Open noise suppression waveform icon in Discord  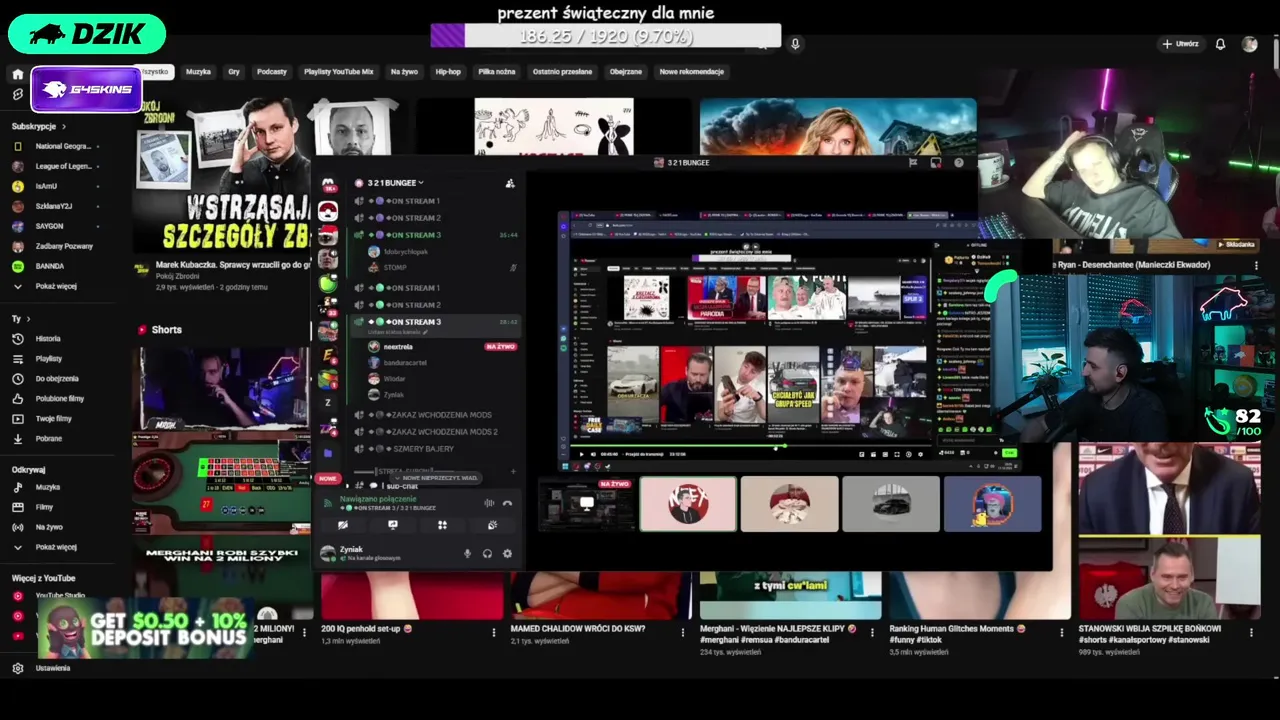[x=489, y=503]
